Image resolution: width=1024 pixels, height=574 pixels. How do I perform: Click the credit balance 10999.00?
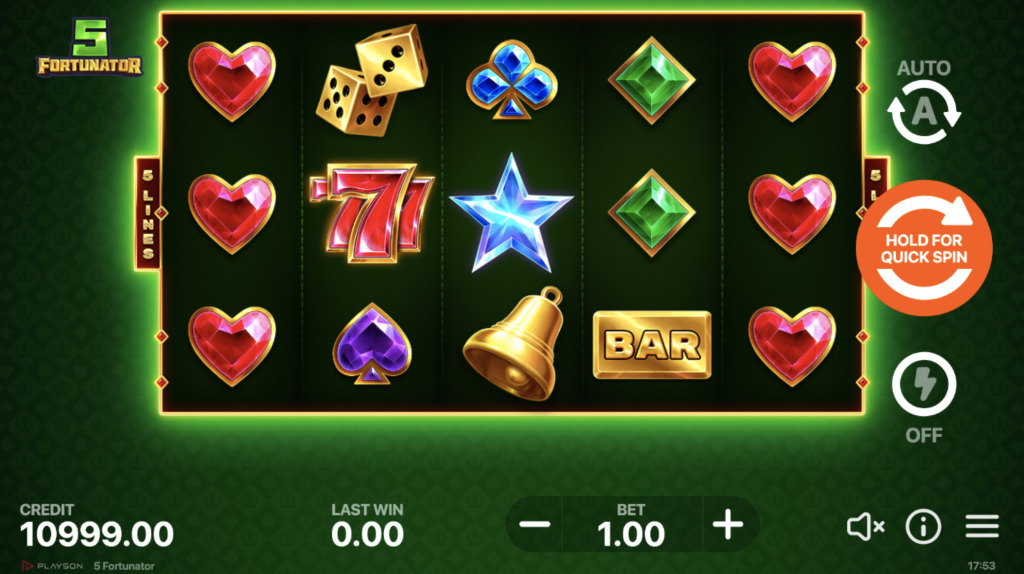coord(97,534)
